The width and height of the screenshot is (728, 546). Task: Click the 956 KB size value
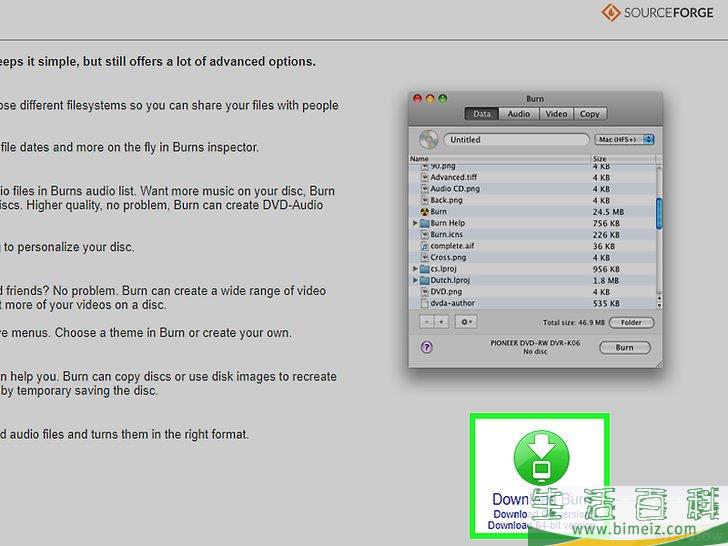coord(606,269)
